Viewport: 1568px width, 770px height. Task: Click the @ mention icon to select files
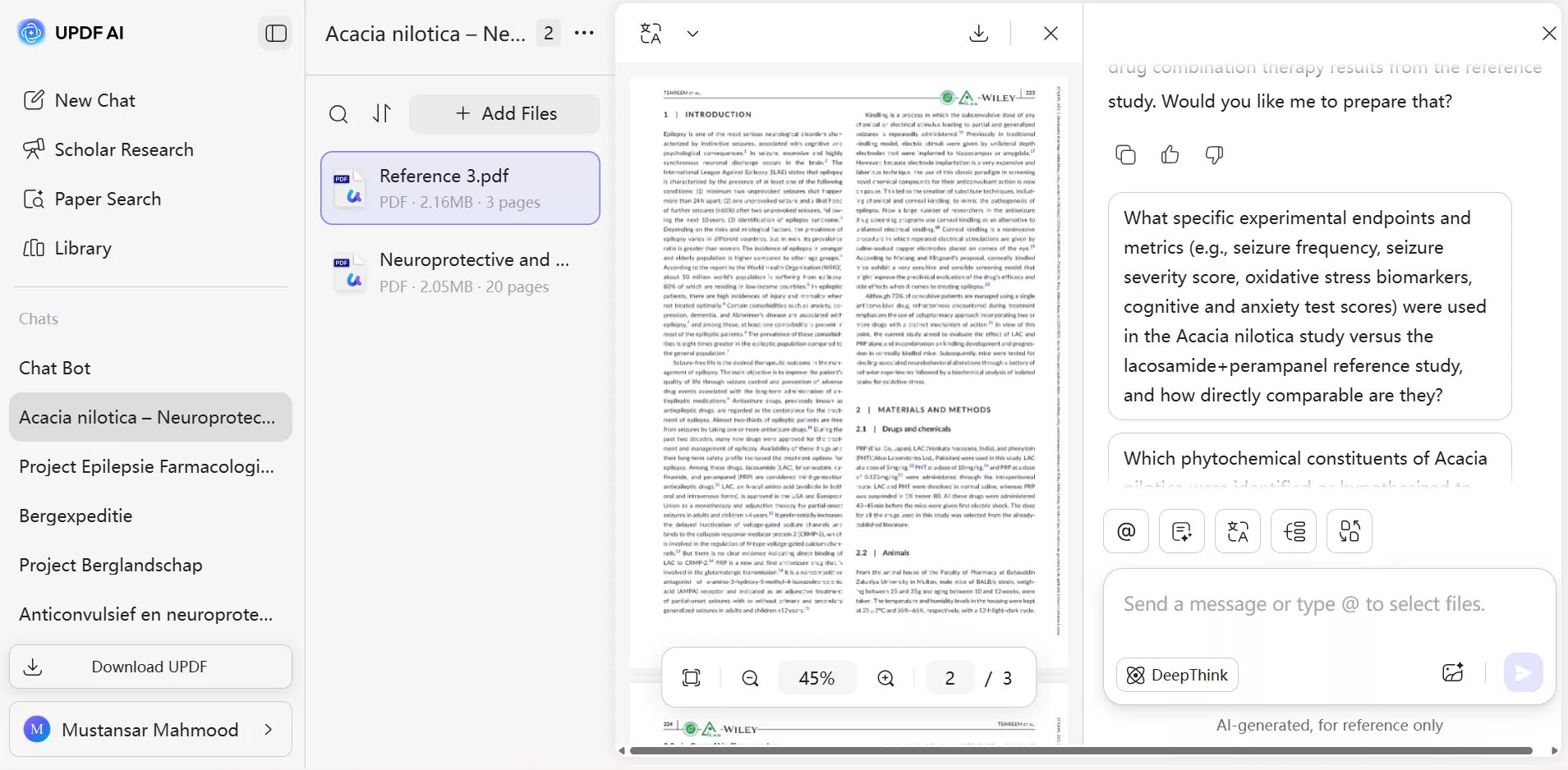(1125, 531)
